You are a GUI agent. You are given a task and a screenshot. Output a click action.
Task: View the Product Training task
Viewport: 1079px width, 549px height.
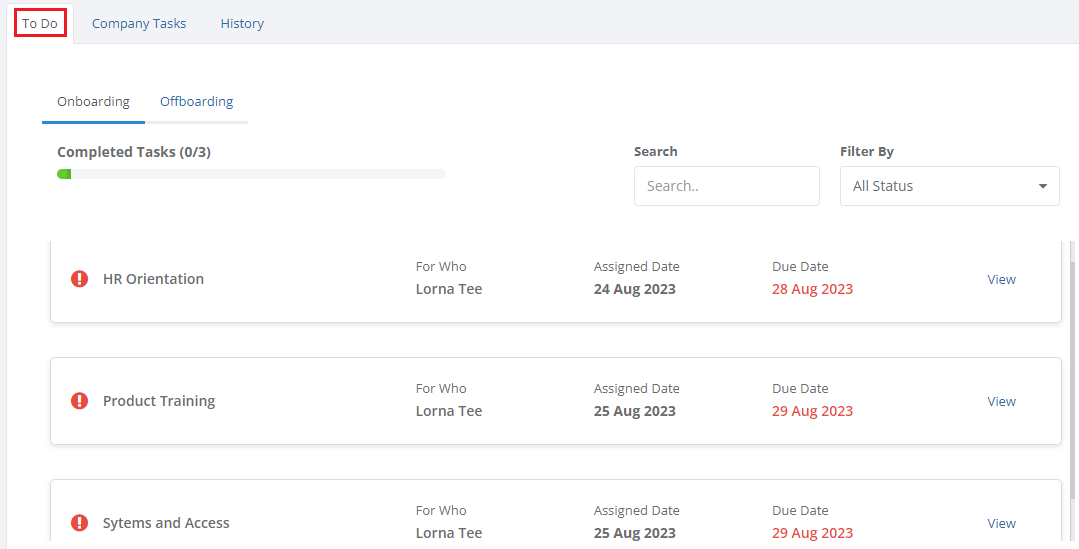click(x=1001, y=402)
